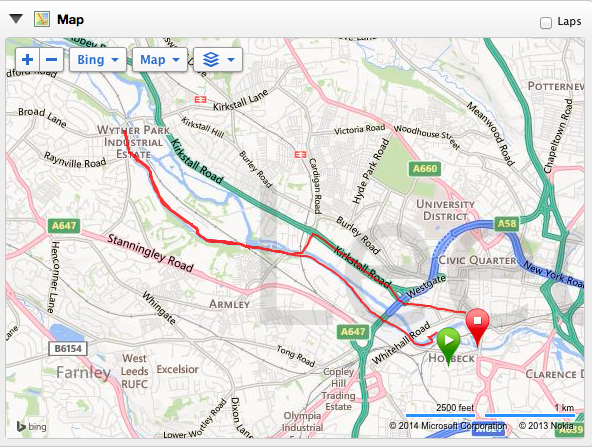Click the A647 shield near Stanningley Road
The width and height of the screenshot is (592, 447).
coord(64,226)
